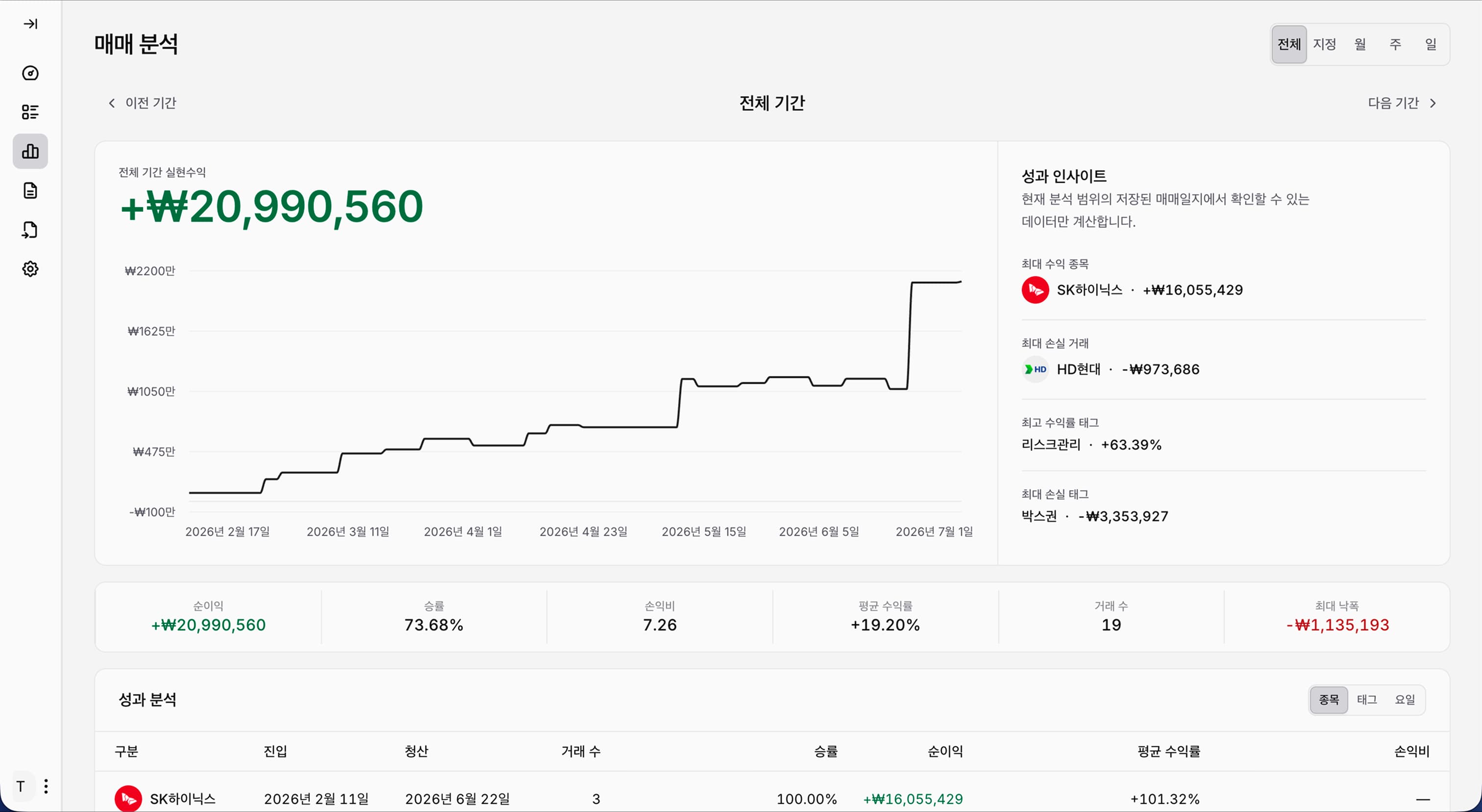Click the 성과 분석 section heading
The image size is (1482, 812).
[148, 700]
